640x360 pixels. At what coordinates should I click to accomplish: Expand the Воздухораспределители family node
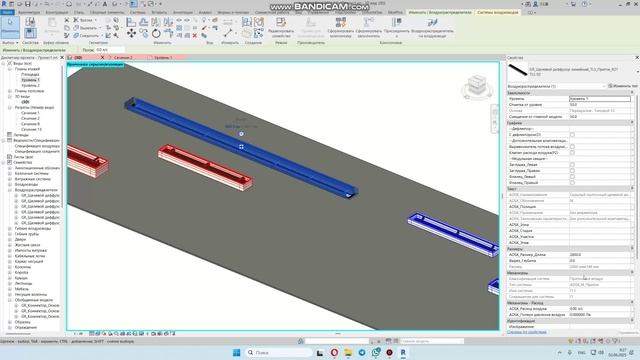10,190
